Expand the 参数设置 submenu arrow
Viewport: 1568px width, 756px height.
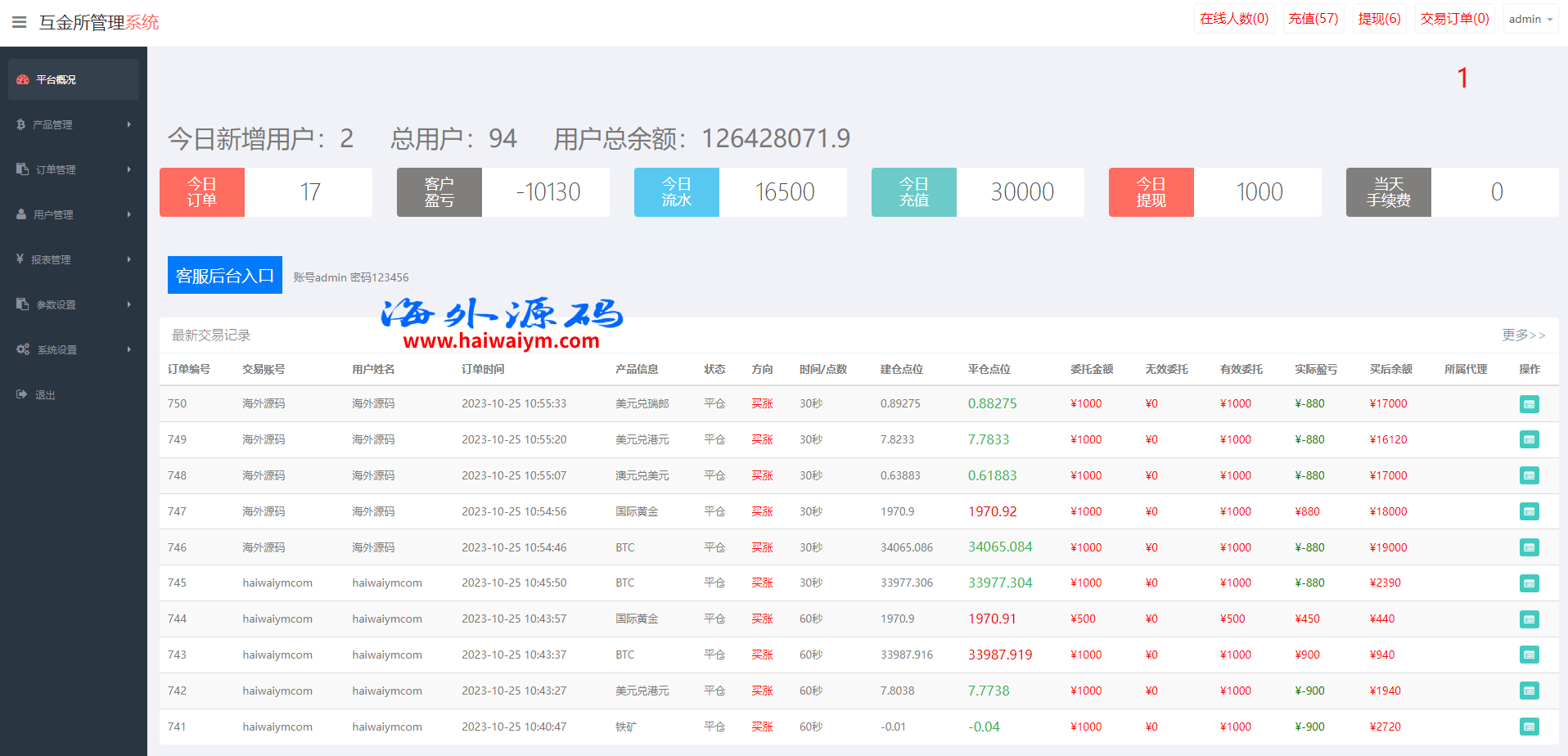click(x=128, y=304)
